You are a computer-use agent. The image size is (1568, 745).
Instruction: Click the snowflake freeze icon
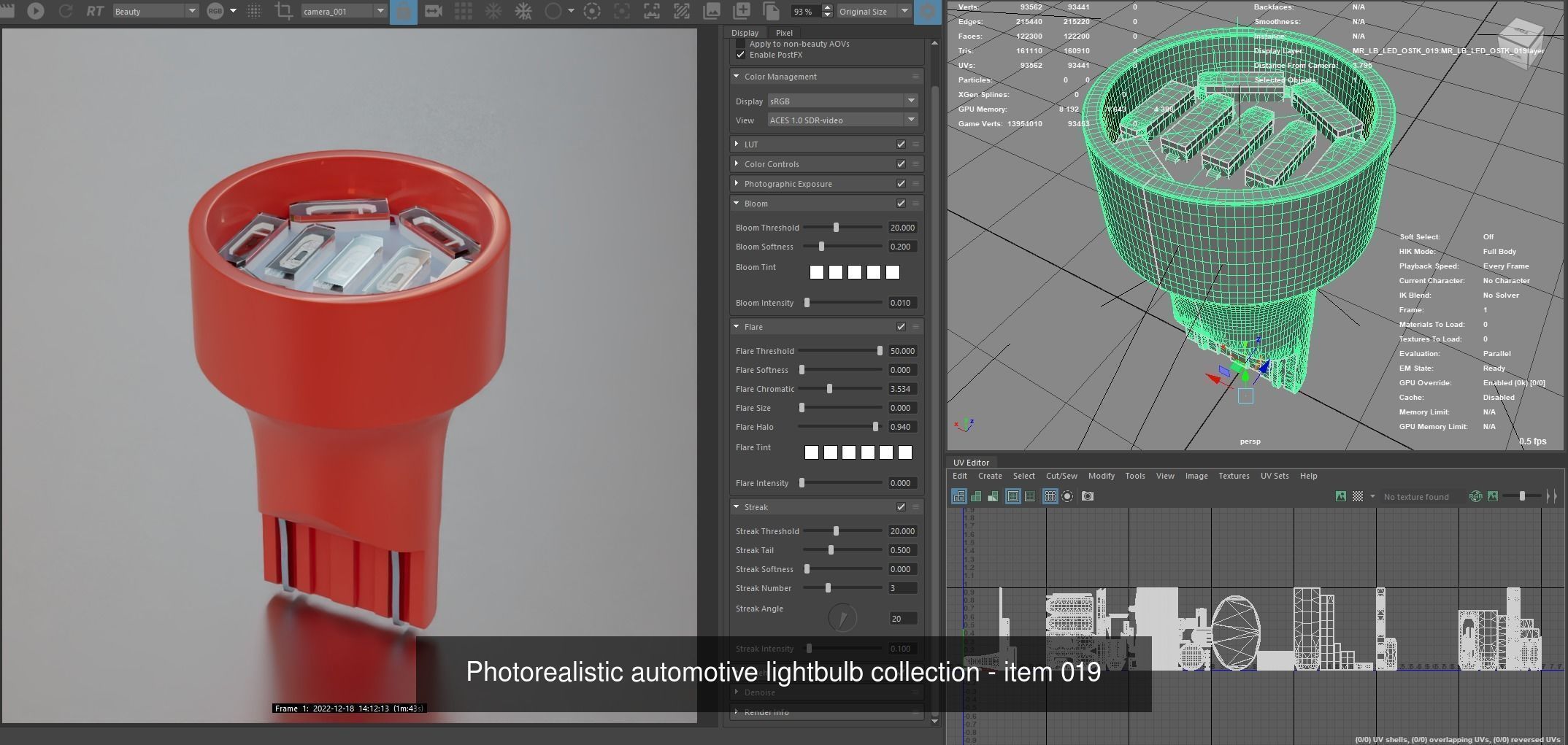[x=493, y=11]
